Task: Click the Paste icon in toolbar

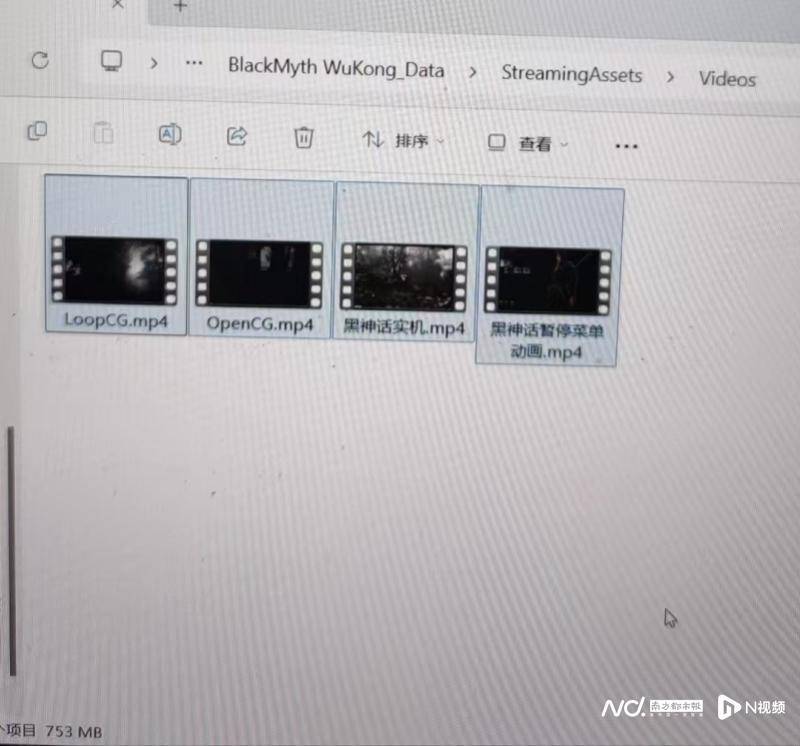Action: click(103, 133)
